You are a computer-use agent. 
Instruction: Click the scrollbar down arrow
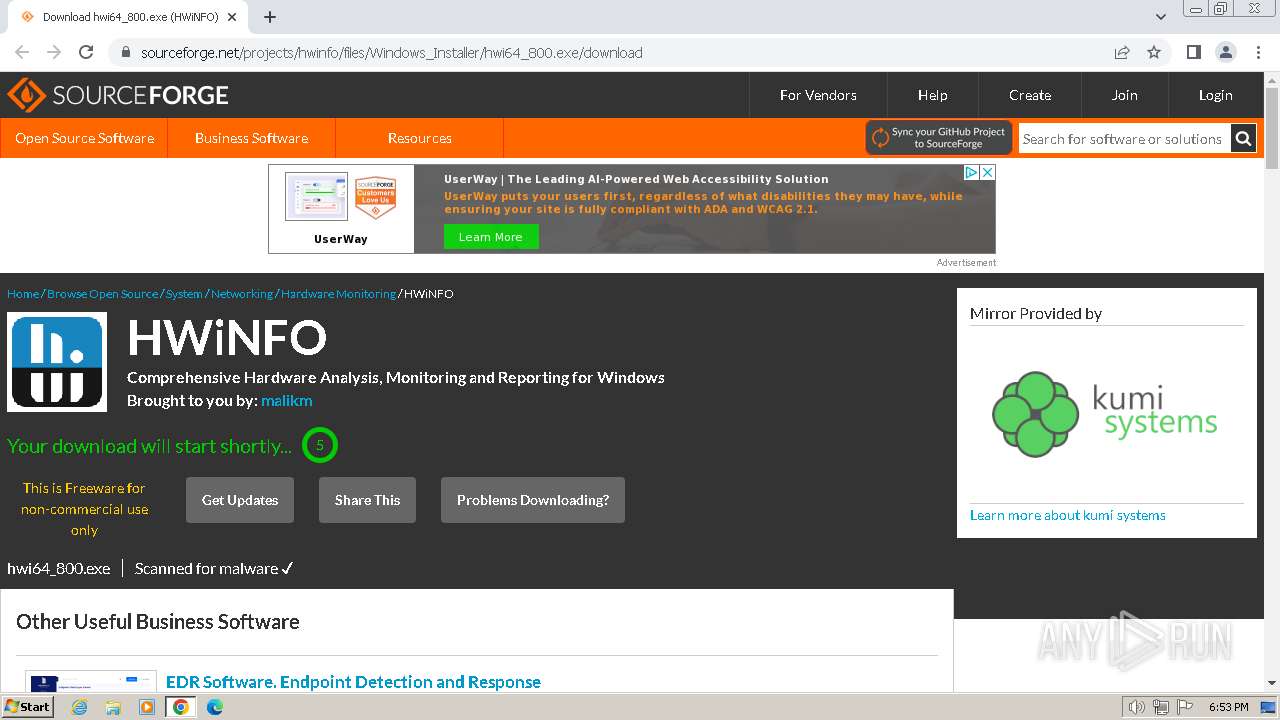[x=1272, y=683]
